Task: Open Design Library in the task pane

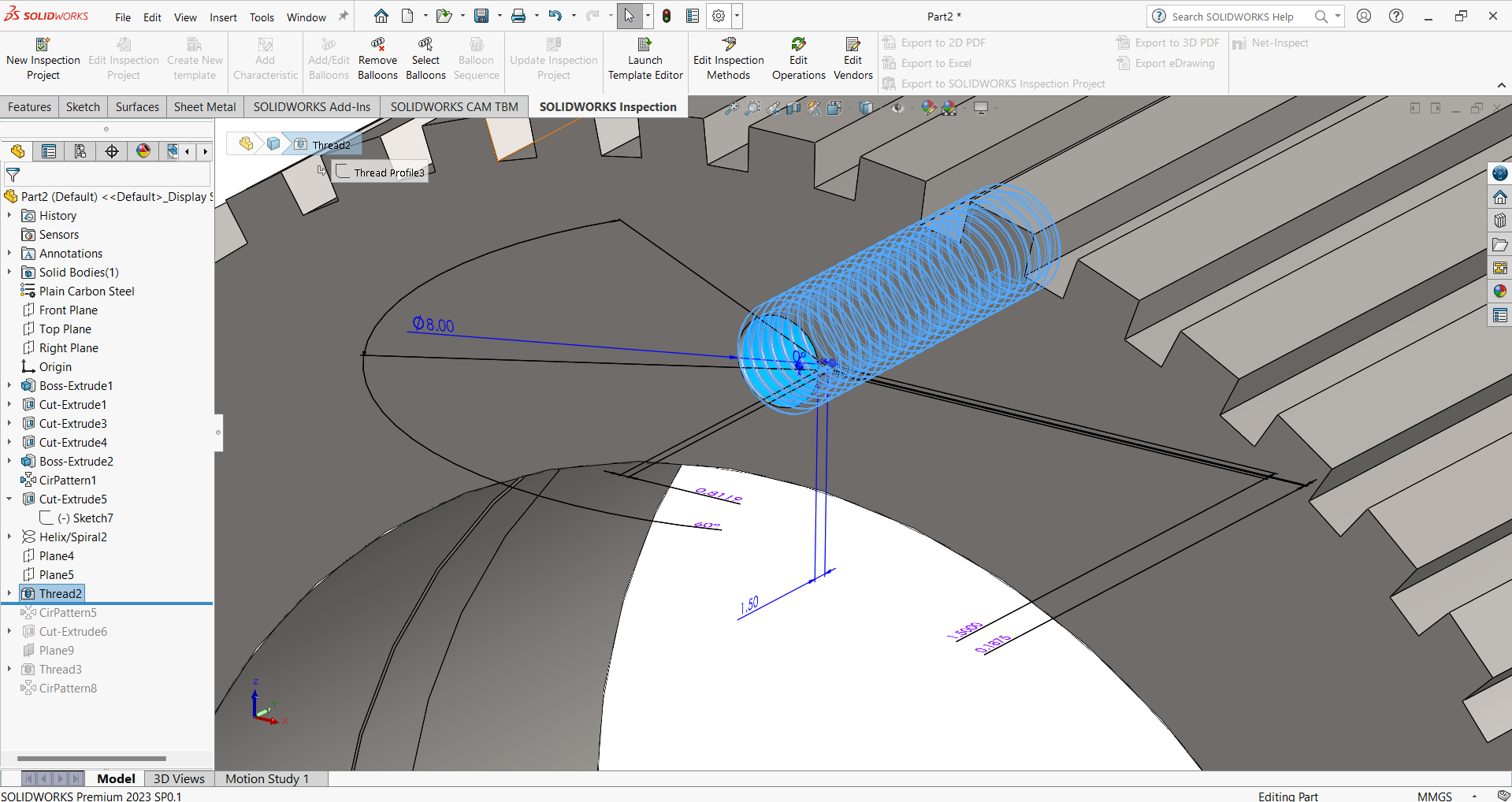Action: point(1500,221)
